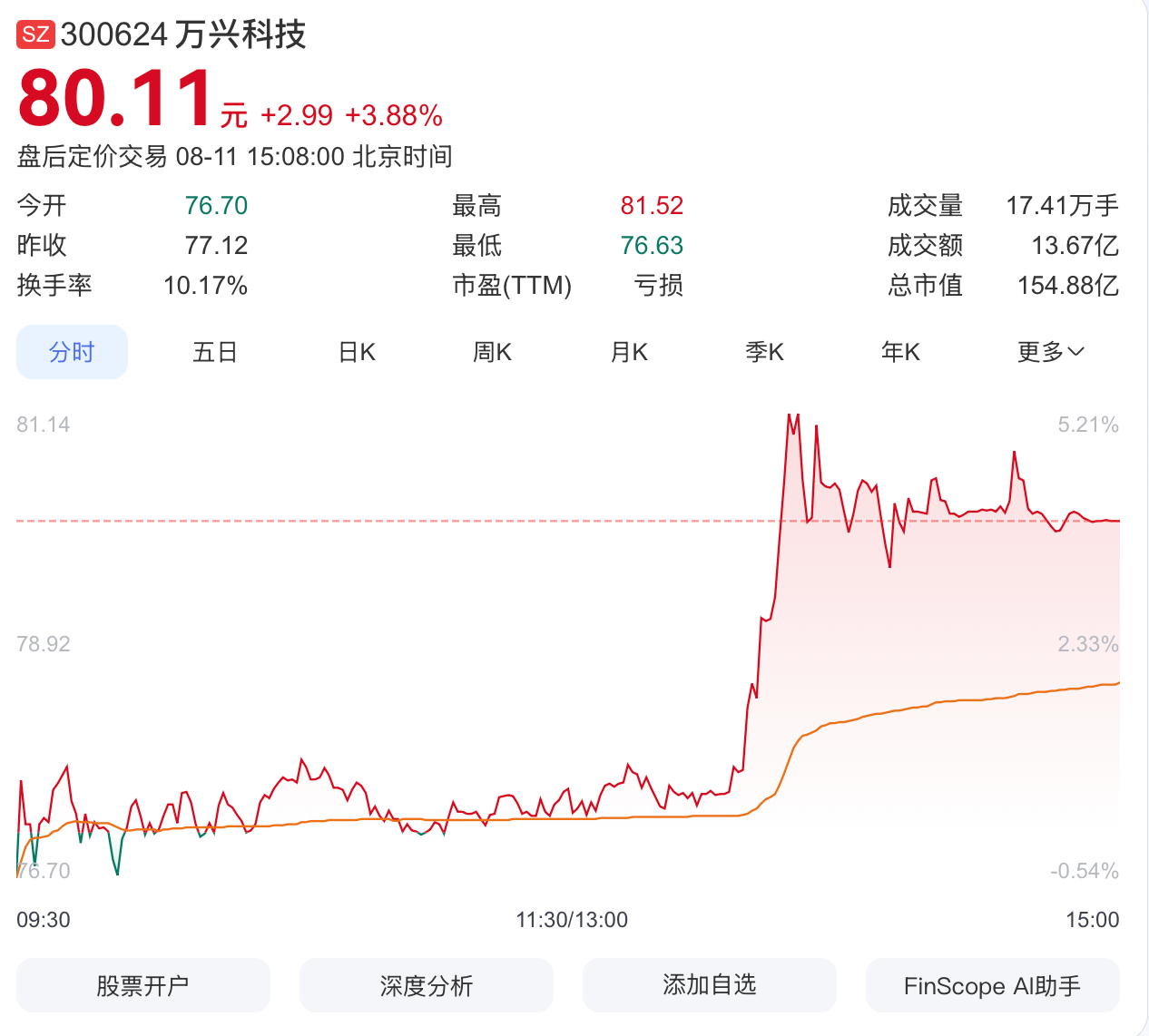Click the -0.54% percent axis label
This screenshot has width=1149, height=1036.
coord(1085,871)
